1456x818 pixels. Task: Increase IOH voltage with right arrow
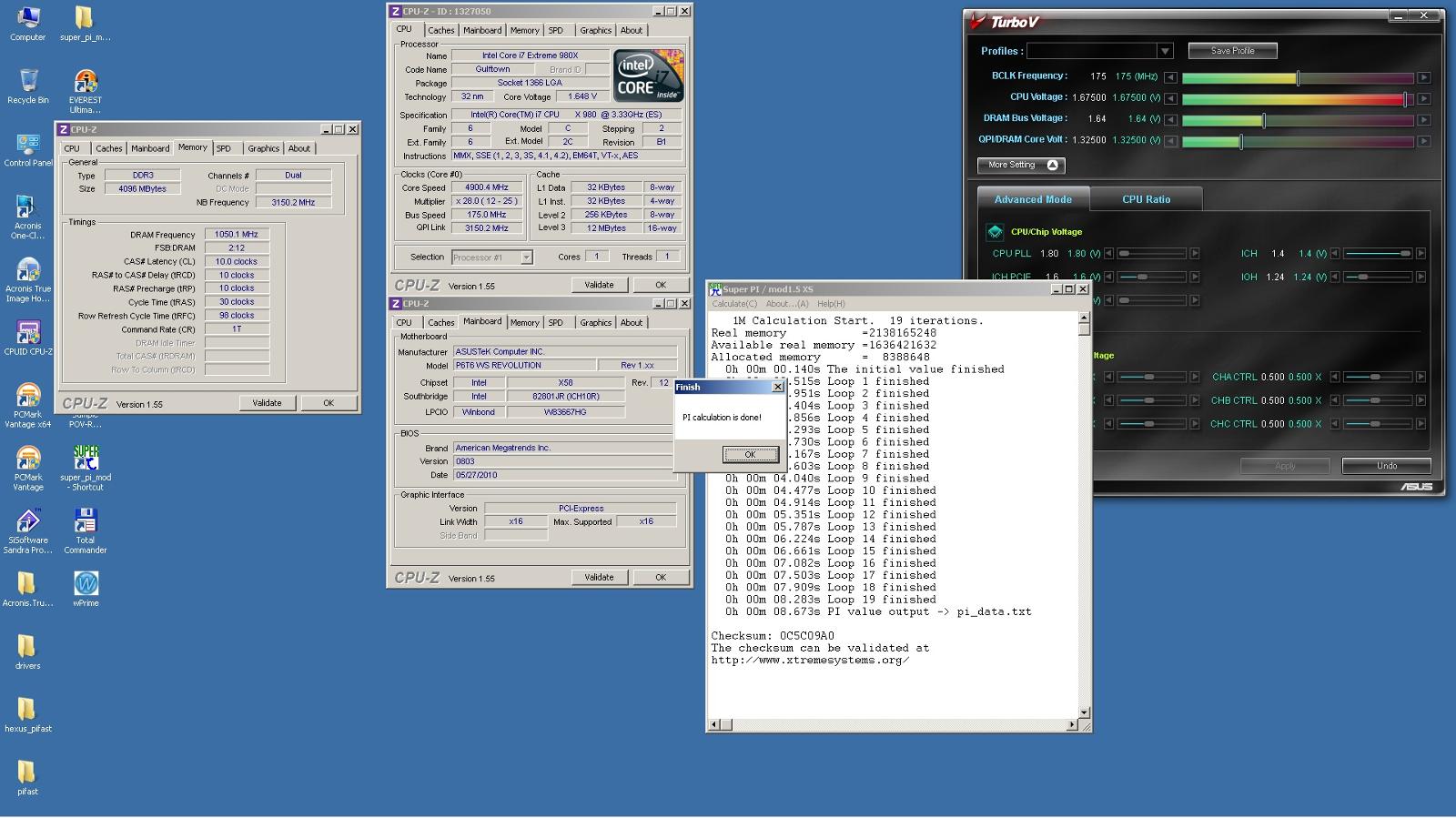pyautogui.click(x=1421, y=277)
